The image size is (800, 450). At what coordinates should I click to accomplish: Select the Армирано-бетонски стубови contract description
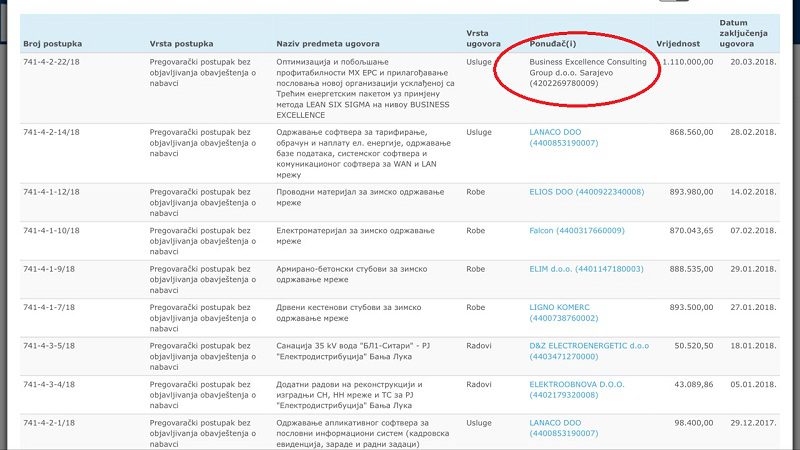(352, 274)
